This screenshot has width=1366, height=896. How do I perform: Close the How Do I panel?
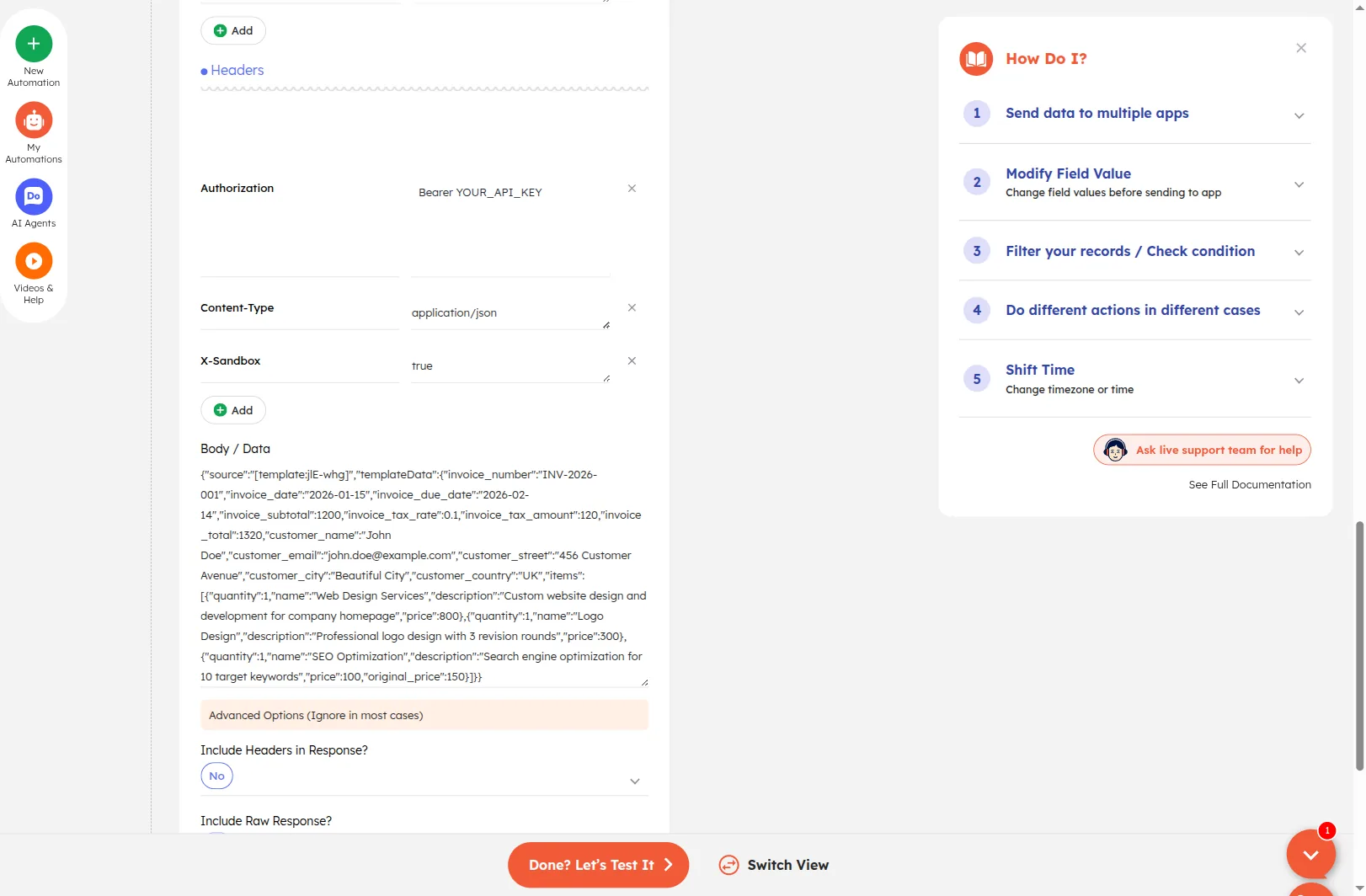[x=1301, y=48]
